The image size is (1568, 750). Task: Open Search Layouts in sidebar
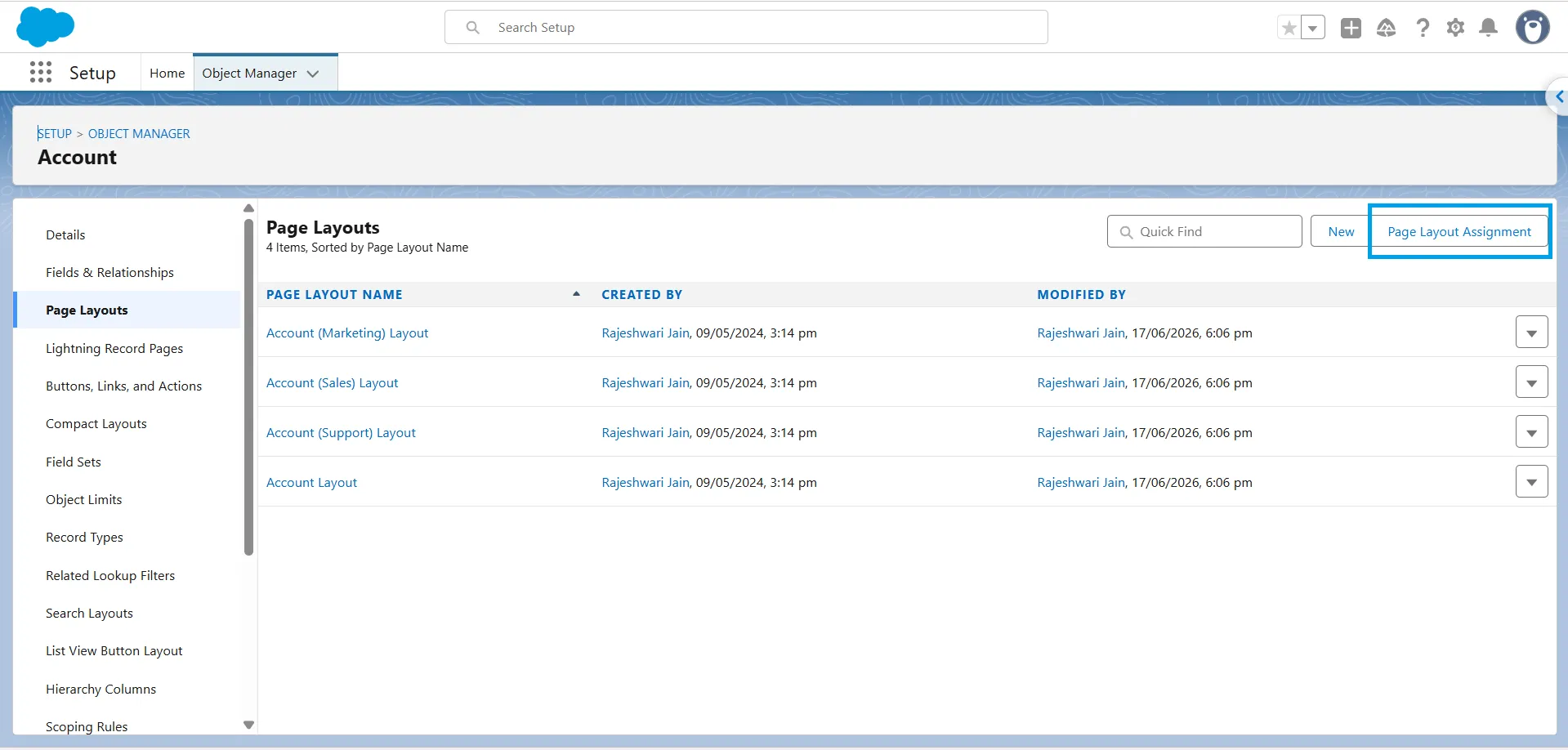tap(89, 613)
